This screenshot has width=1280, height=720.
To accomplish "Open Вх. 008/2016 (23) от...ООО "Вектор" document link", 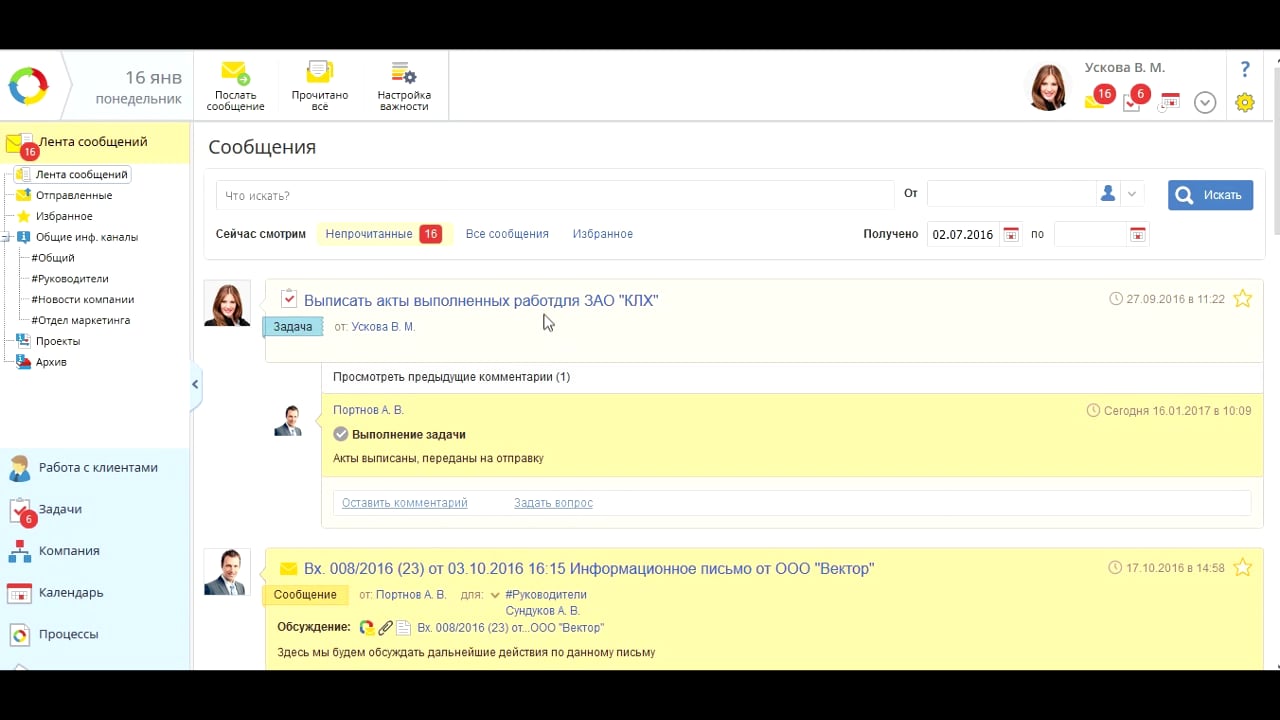I will tap(510, 628).
